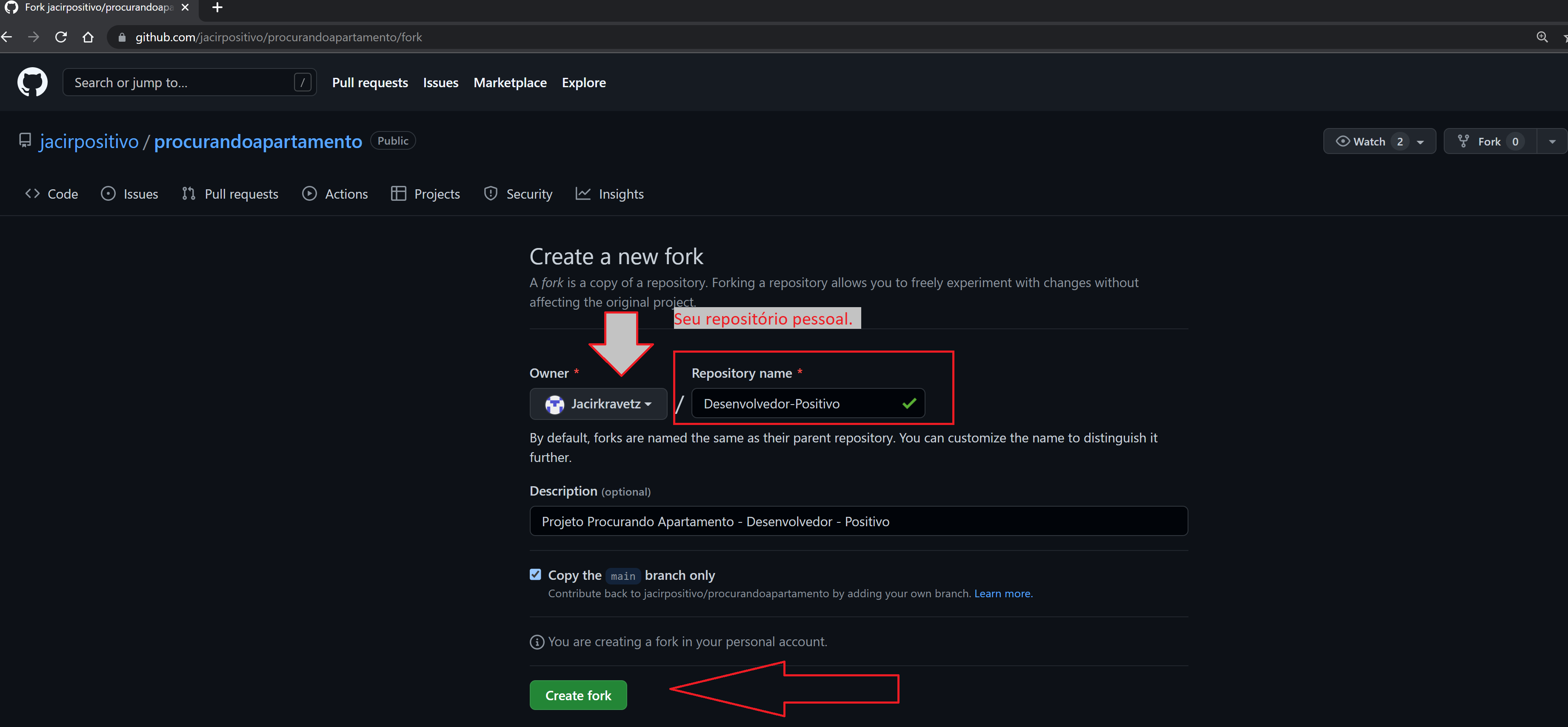The width and height of the screenshot is (1568, 727).
Task: Open the GitHub logo homepage
Action: coord(32,82)
